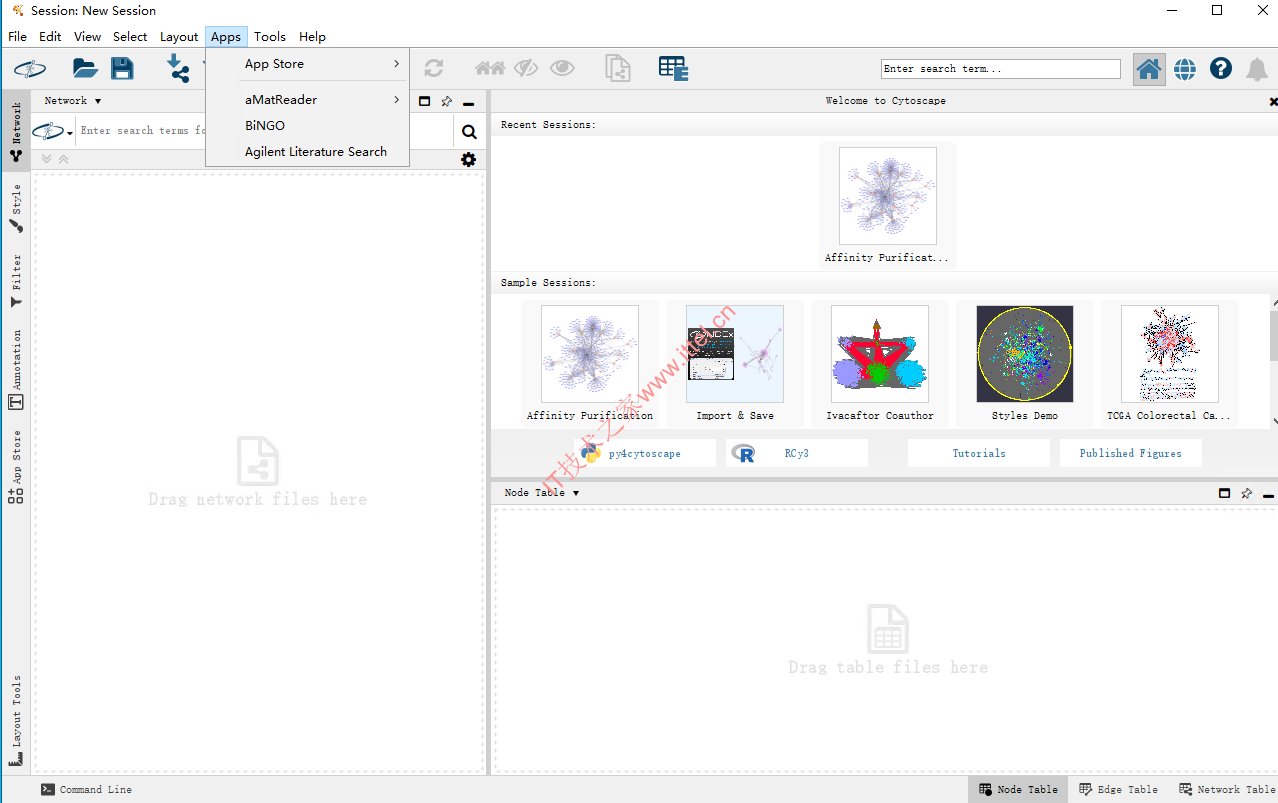This screenshot has height=803, width=1278.
Task: Float the Network panel window icon
Action: [x=424, y=101]
